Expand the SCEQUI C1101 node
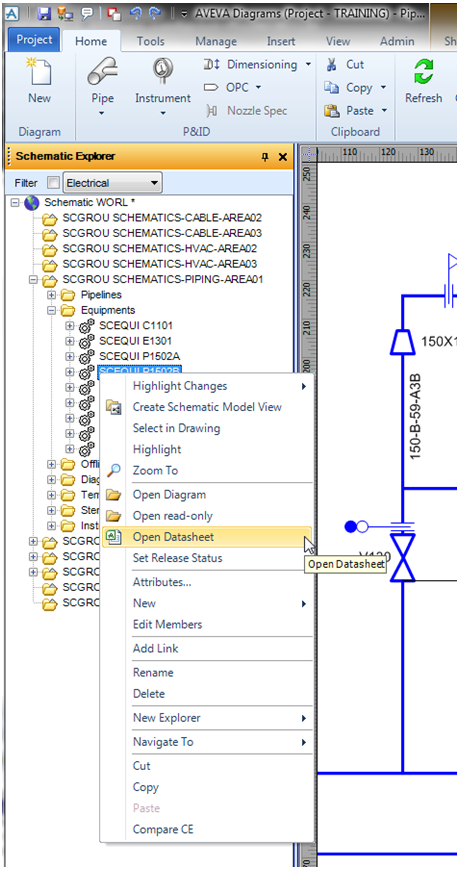Screen dimensions: 461x869 pos(70,326)
